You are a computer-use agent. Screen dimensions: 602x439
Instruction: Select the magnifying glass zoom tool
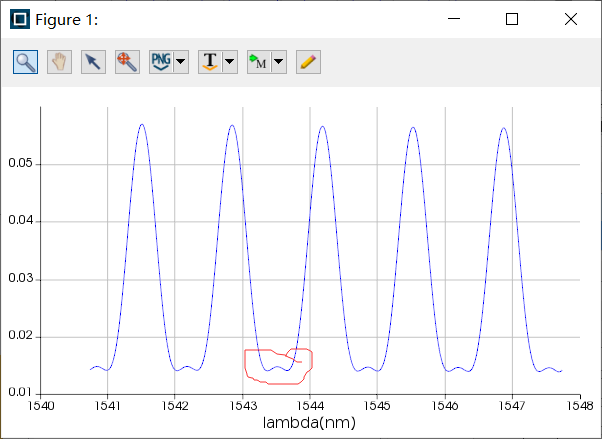coord(26,61)
